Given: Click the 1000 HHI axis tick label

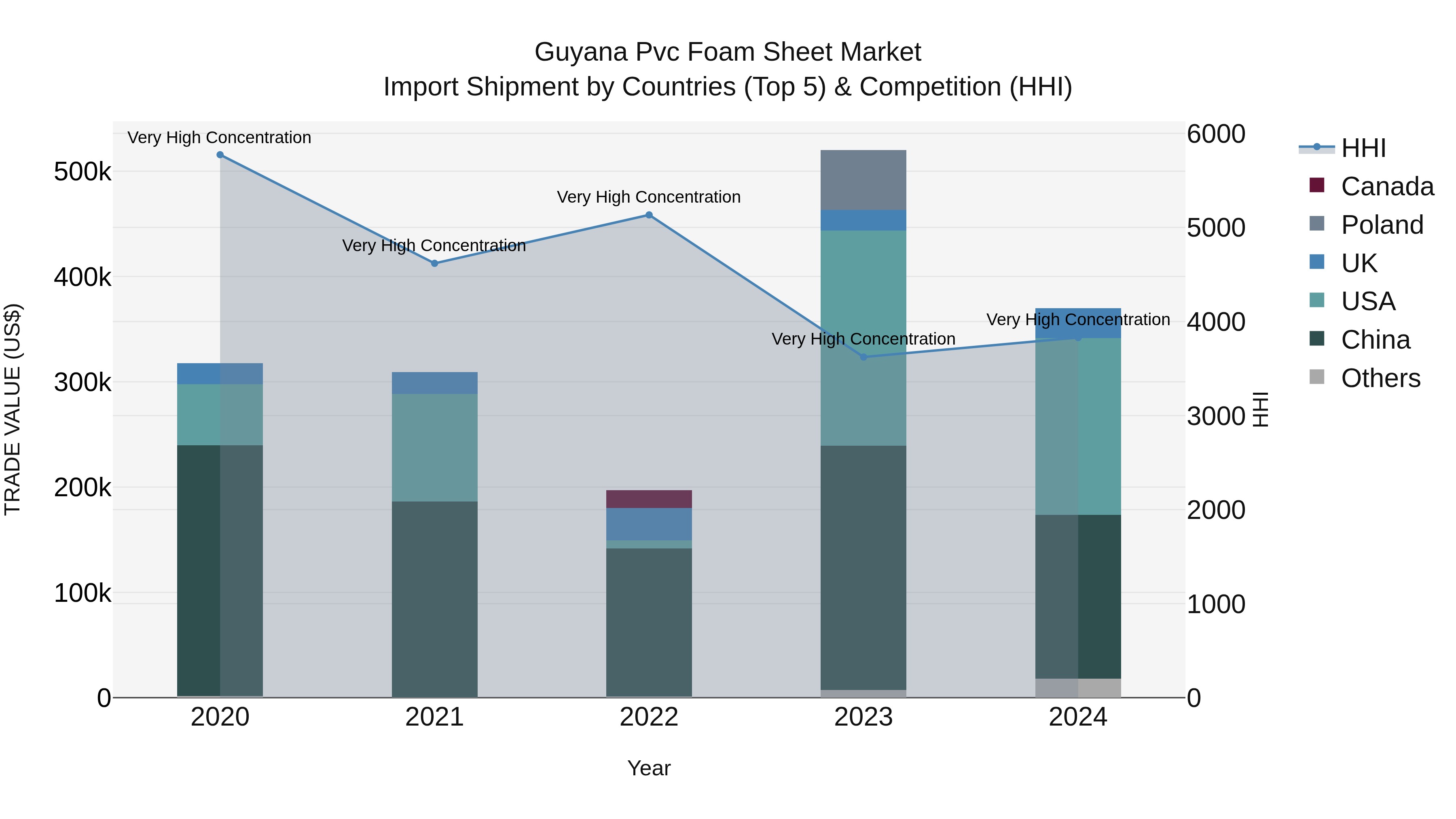Looking at the screenshot, I should 1216,604.
